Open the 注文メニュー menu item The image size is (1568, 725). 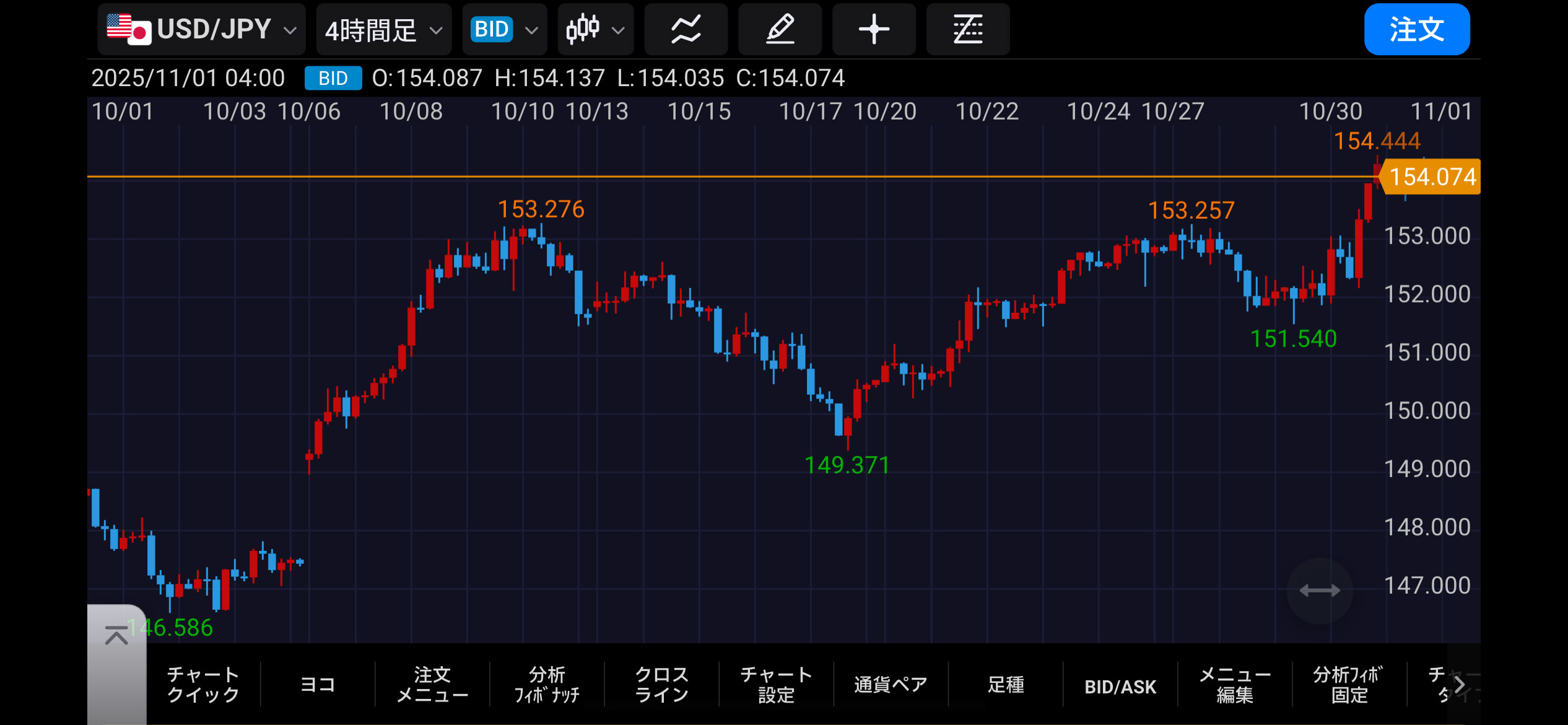tap(432, 684)
